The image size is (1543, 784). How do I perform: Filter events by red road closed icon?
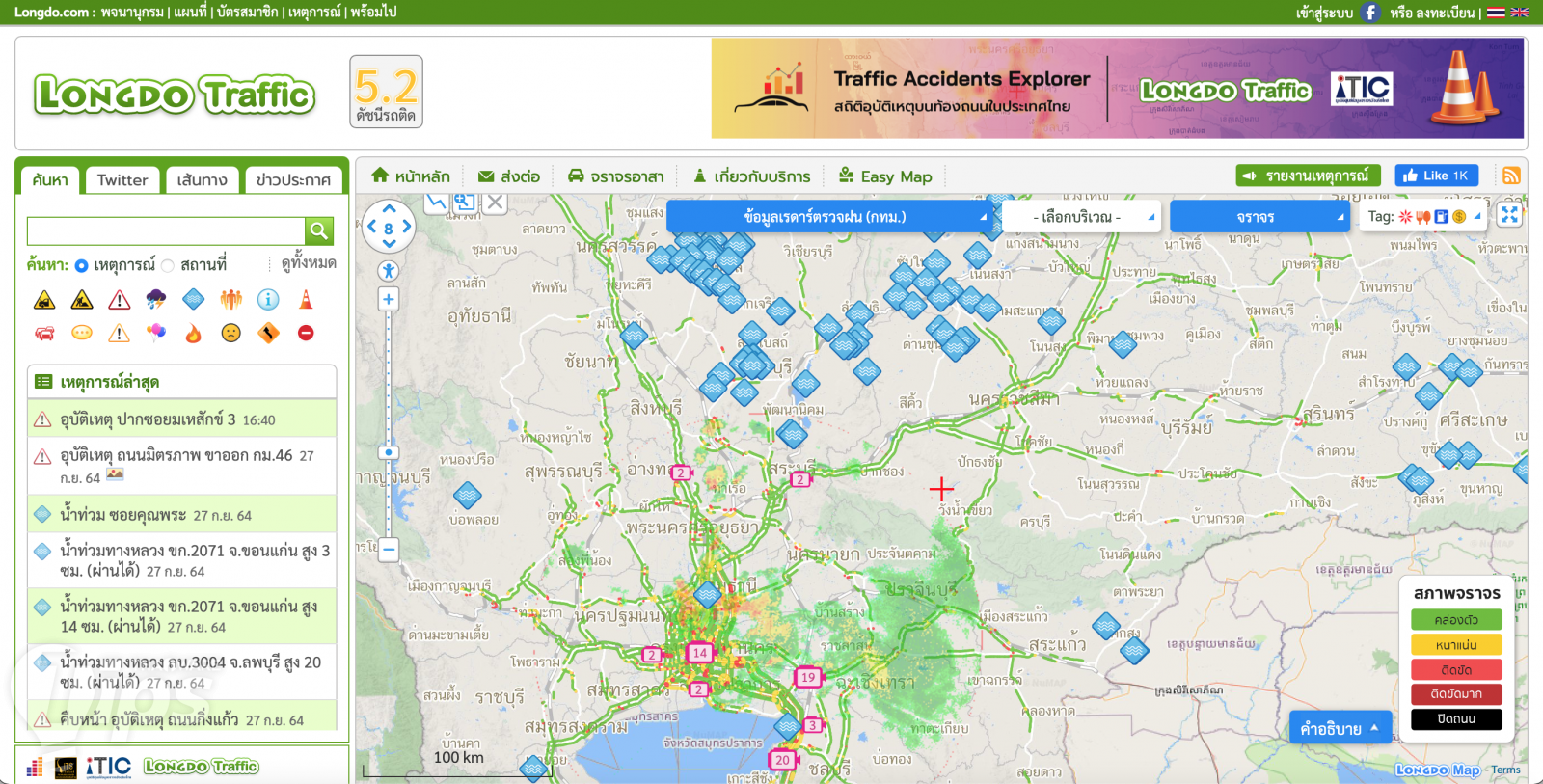(x=306, y=334)
